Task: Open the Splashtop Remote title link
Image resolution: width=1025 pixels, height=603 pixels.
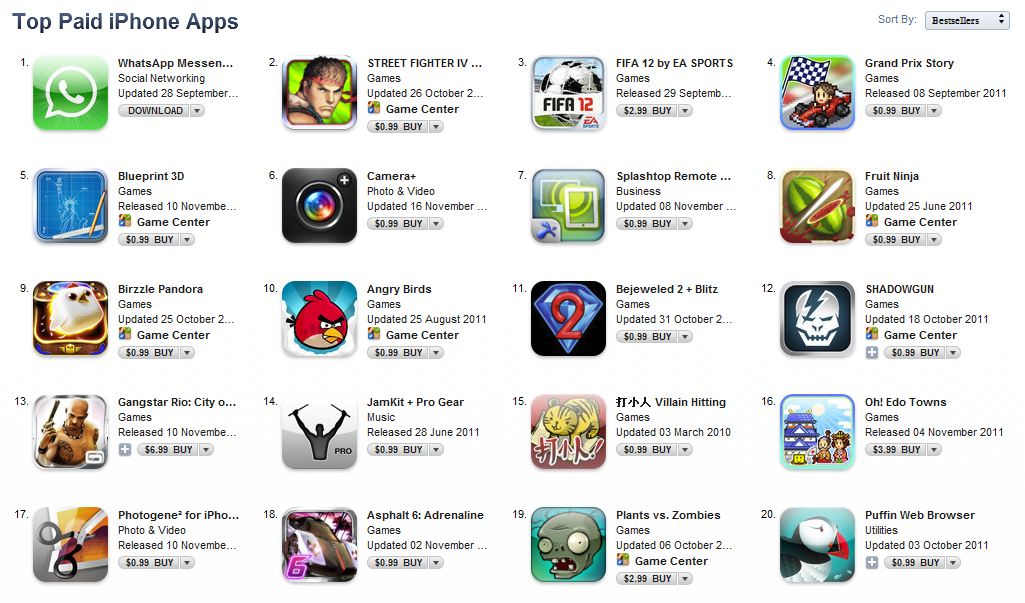Action: 673,176
